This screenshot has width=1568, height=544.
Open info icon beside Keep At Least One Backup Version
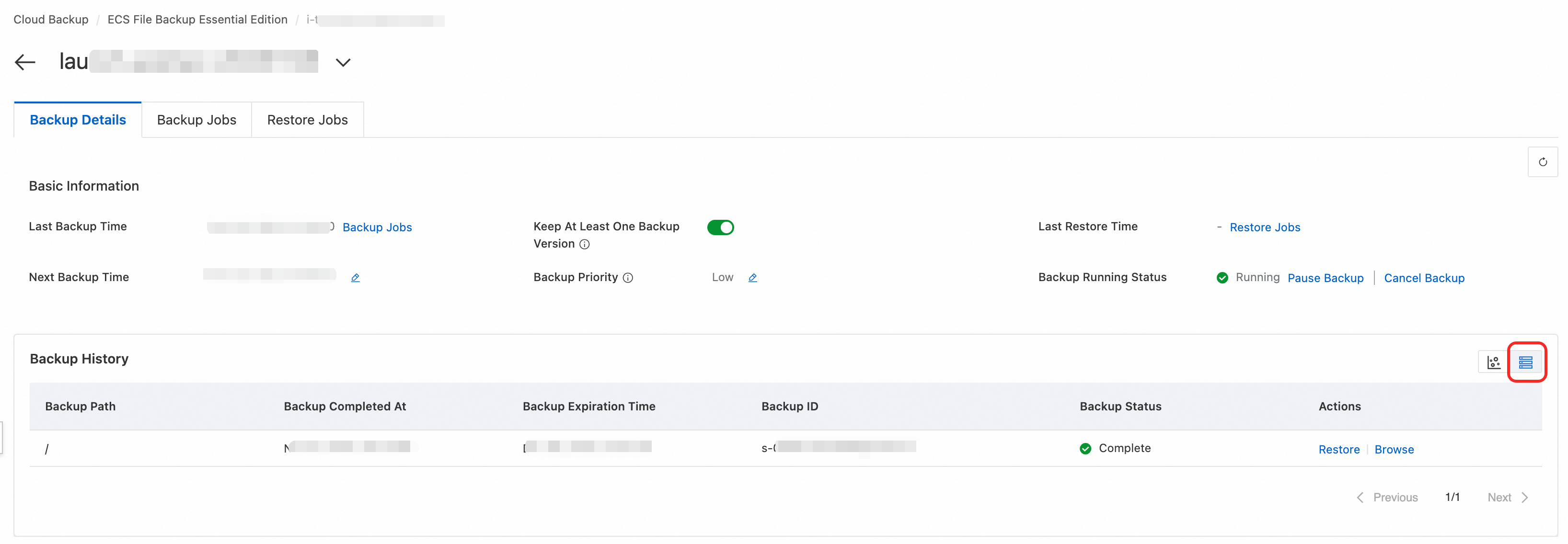click(584, 245)
